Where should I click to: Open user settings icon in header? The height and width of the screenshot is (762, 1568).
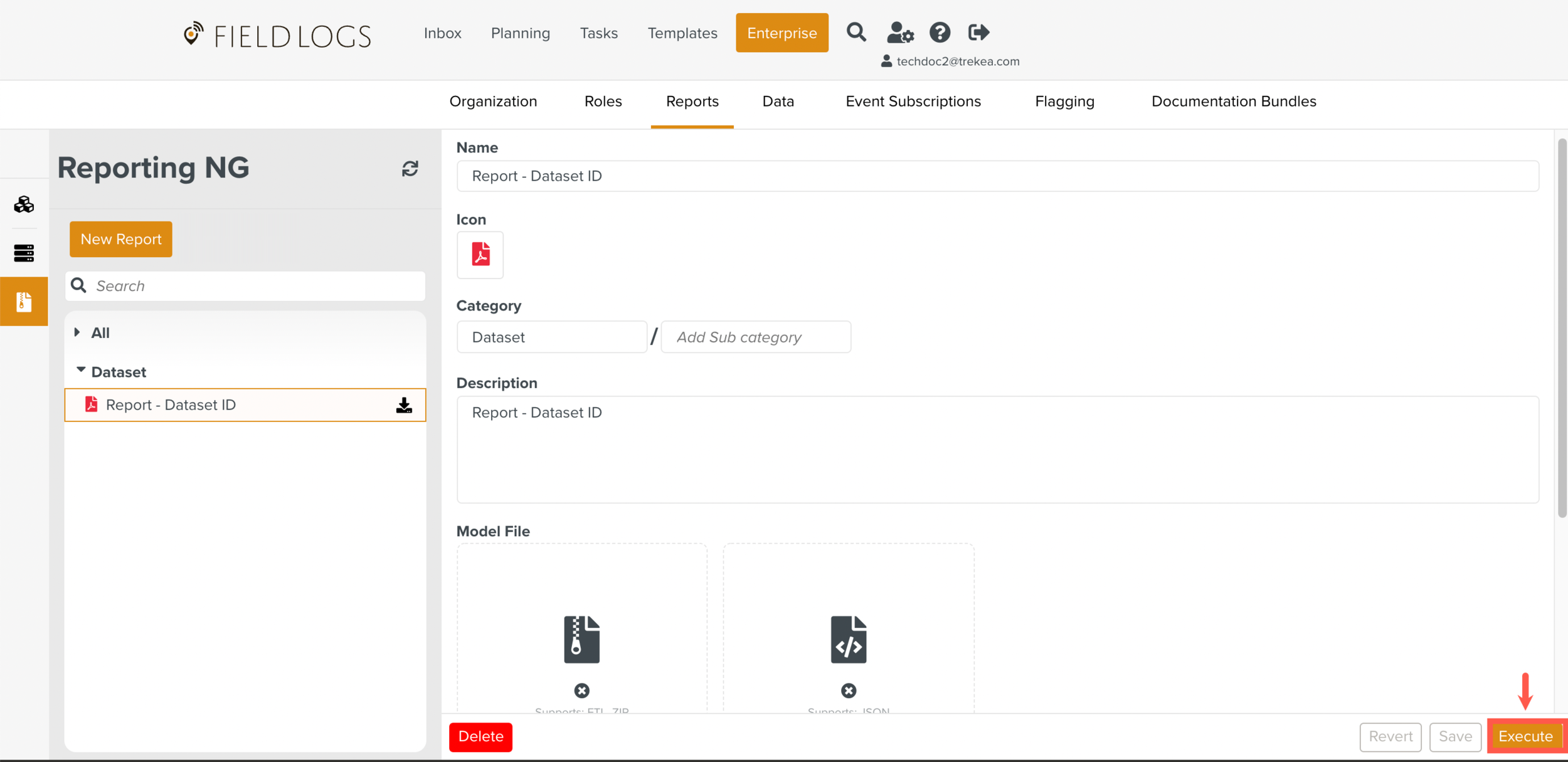tap(900, 33)
